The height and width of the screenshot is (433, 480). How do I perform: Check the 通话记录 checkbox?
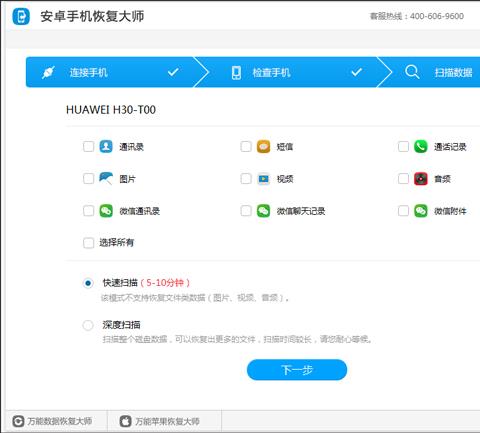coord(403,146)
